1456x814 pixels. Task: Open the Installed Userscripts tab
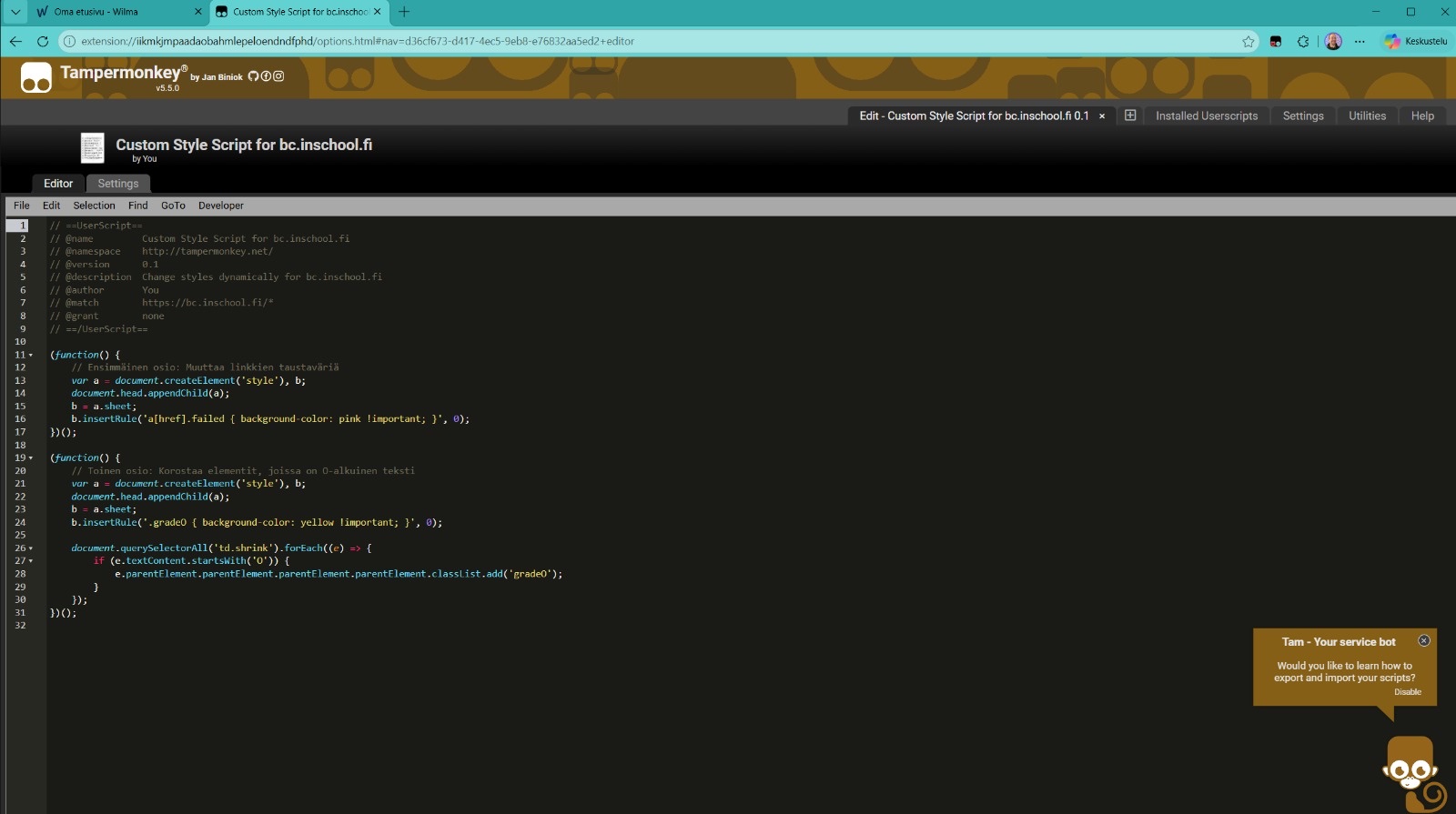(1207, 116)
